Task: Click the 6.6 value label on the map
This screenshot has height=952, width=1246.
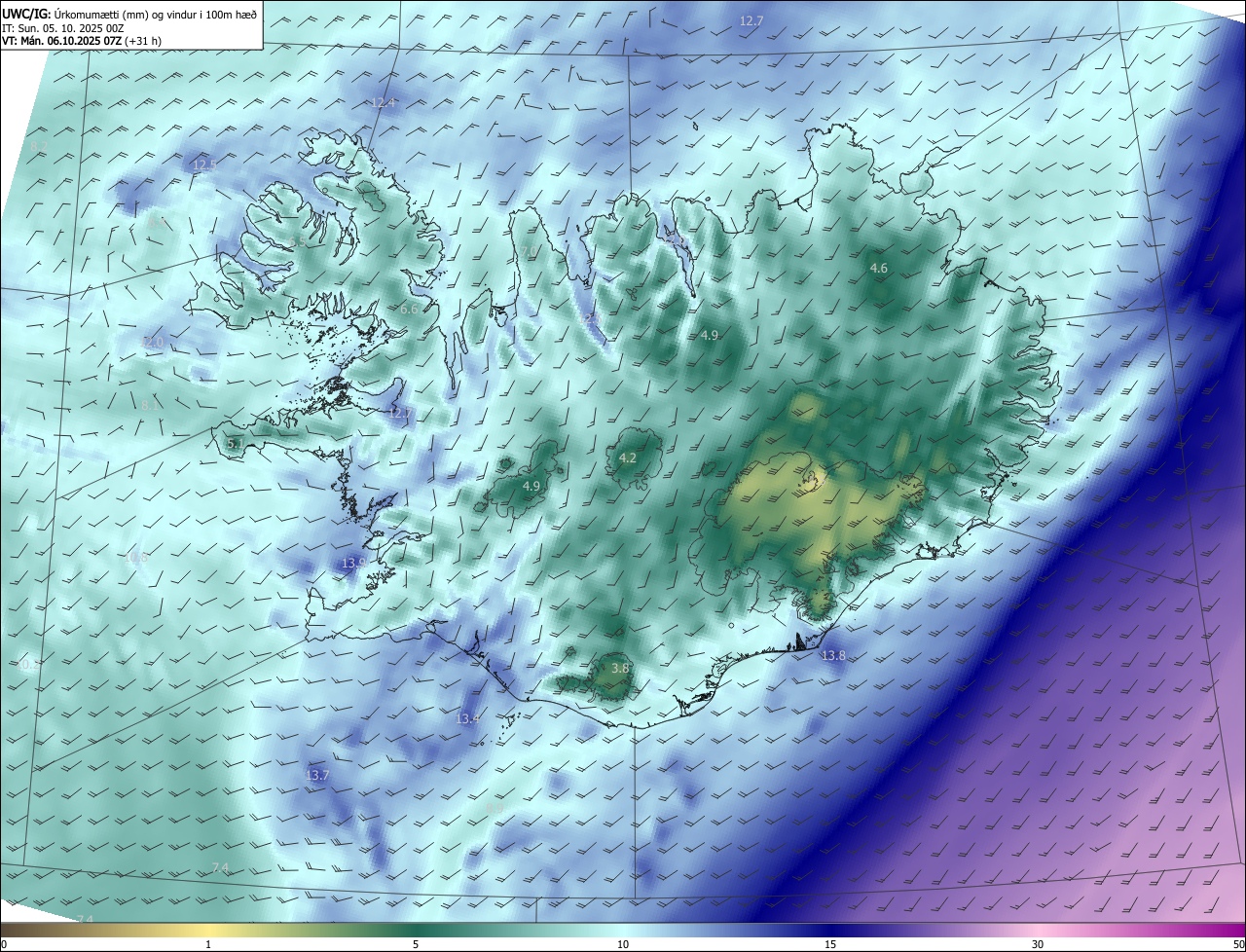Action: click(x=409, y=309)
